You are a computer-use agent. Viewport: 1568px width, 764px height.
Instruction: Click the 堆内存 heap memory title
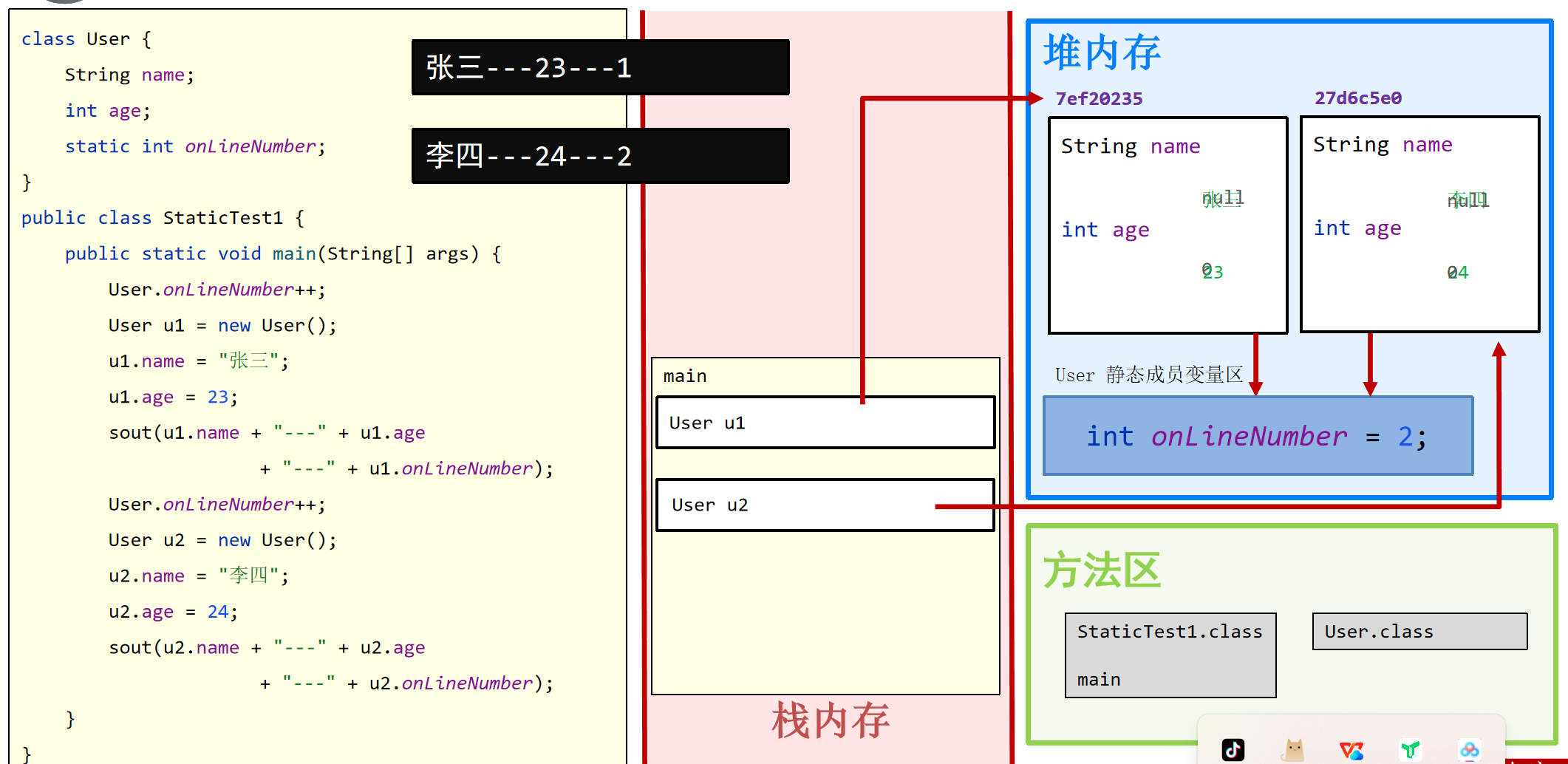click(x=1102, y=53)
